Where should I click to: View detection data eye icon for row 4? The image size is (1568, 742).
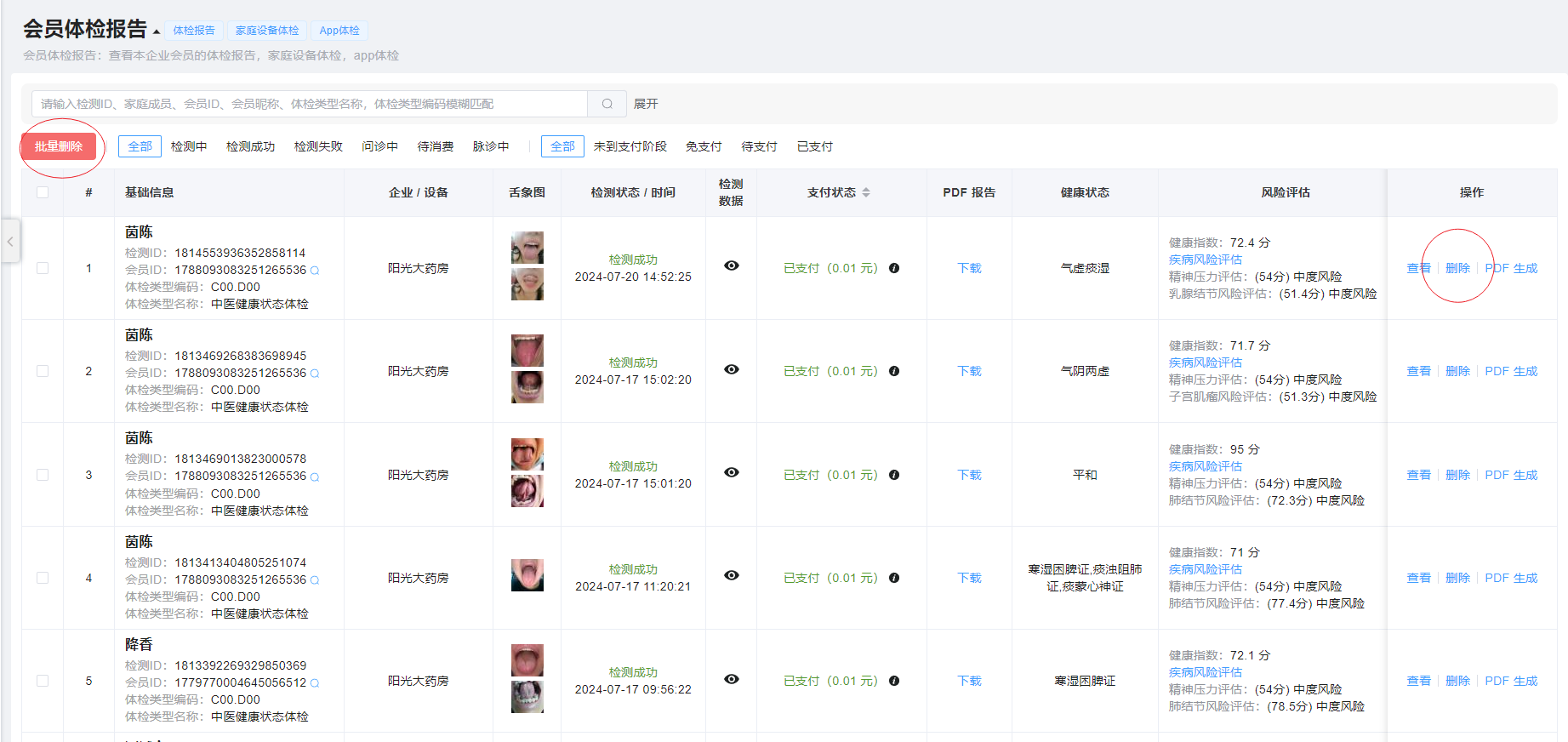[732, 575]
